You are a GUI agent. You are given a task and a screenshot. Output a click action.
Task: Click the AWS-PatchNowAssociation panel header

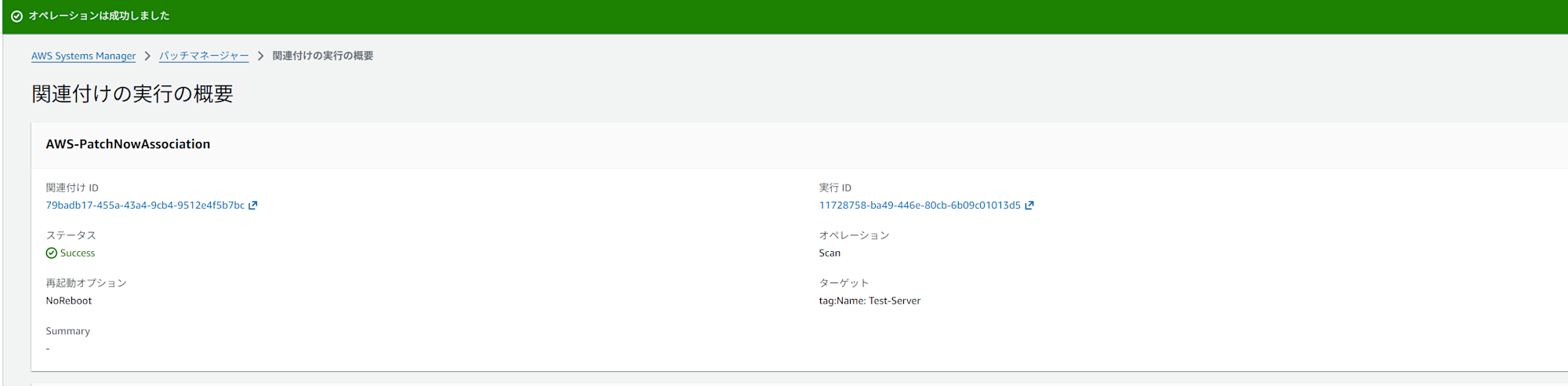[x=128, y=144]
